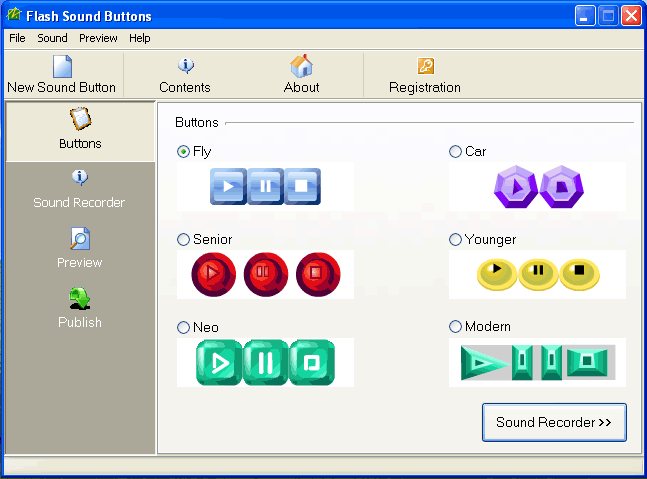
Task: Select the Fly radio button
Action: coord(183,152)
